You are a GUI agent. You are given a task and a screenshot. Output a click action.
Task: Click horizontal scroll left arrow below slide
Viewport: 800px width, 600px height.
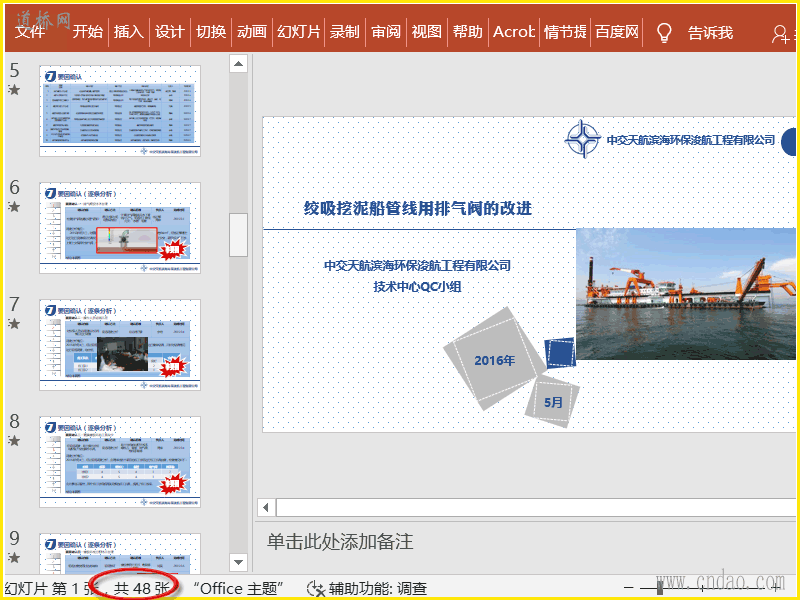point(266,508)
